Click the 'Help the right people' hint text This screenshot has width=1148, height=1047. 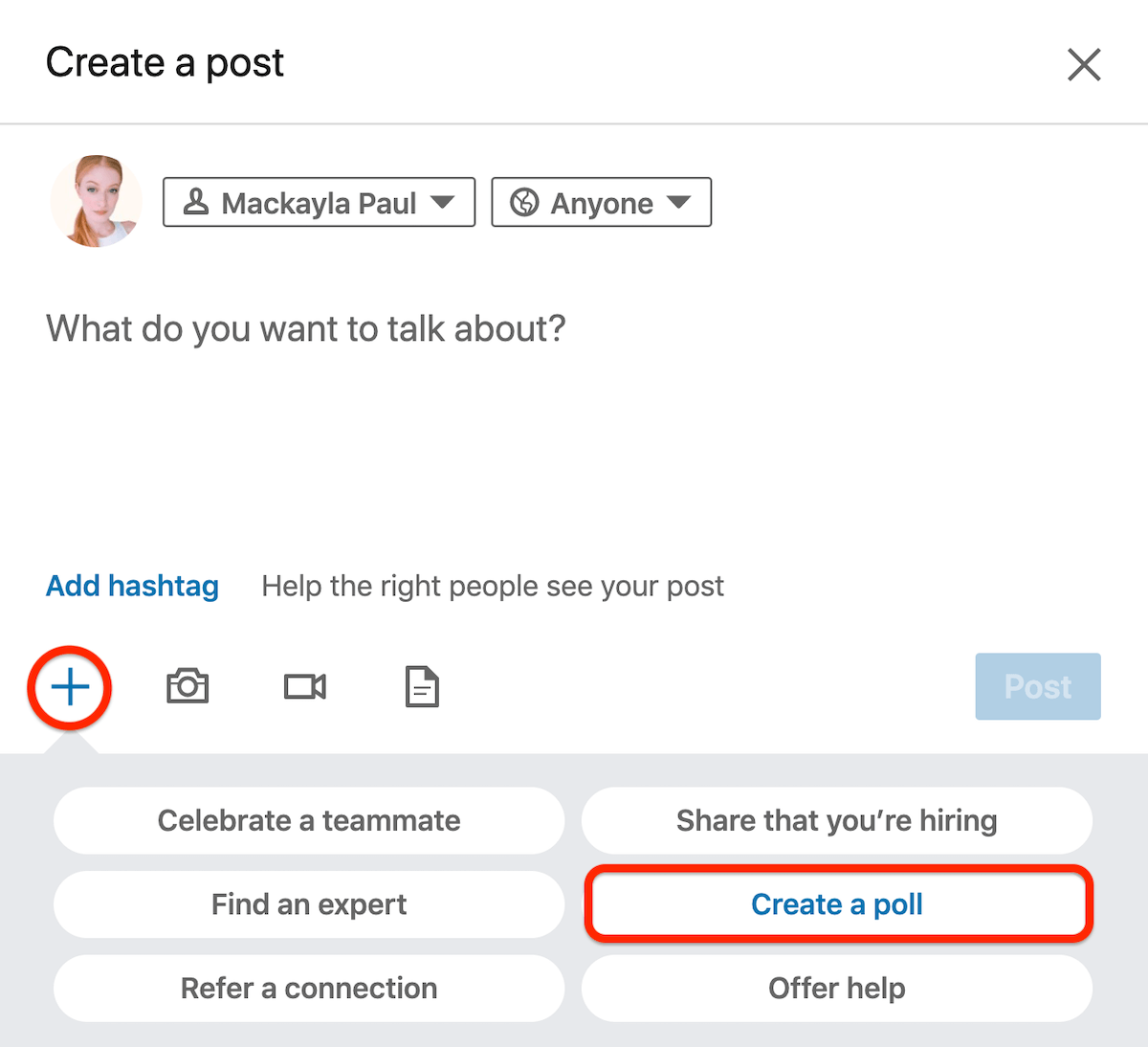[493, 586]
